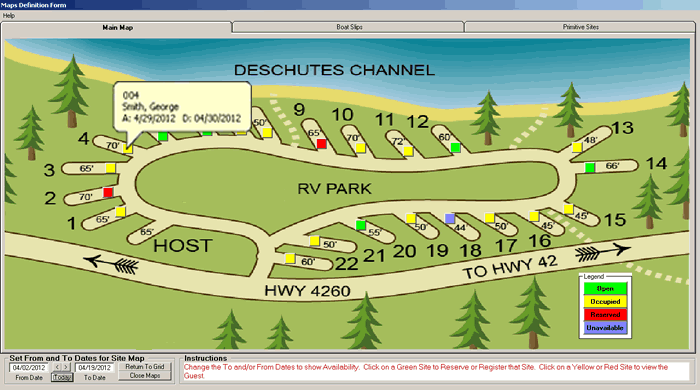Click the red reserved marker on site 2
700x390 pixels.
[108, 192]
